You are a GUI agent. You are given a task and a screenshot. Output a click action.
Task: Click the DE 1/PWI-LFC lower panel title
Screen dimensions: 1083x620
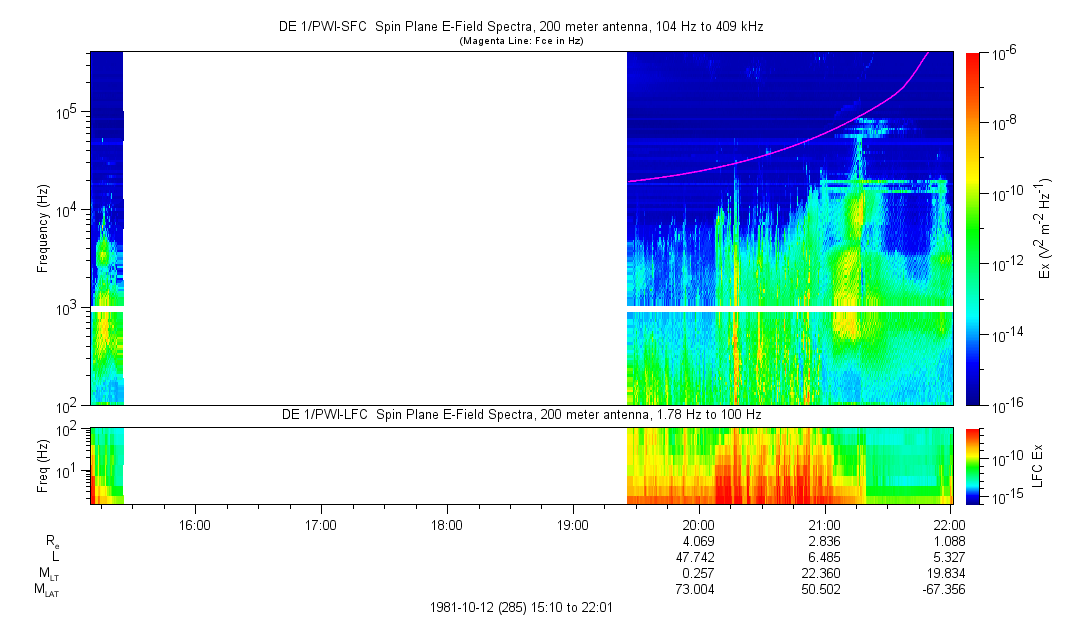(520, 414)
